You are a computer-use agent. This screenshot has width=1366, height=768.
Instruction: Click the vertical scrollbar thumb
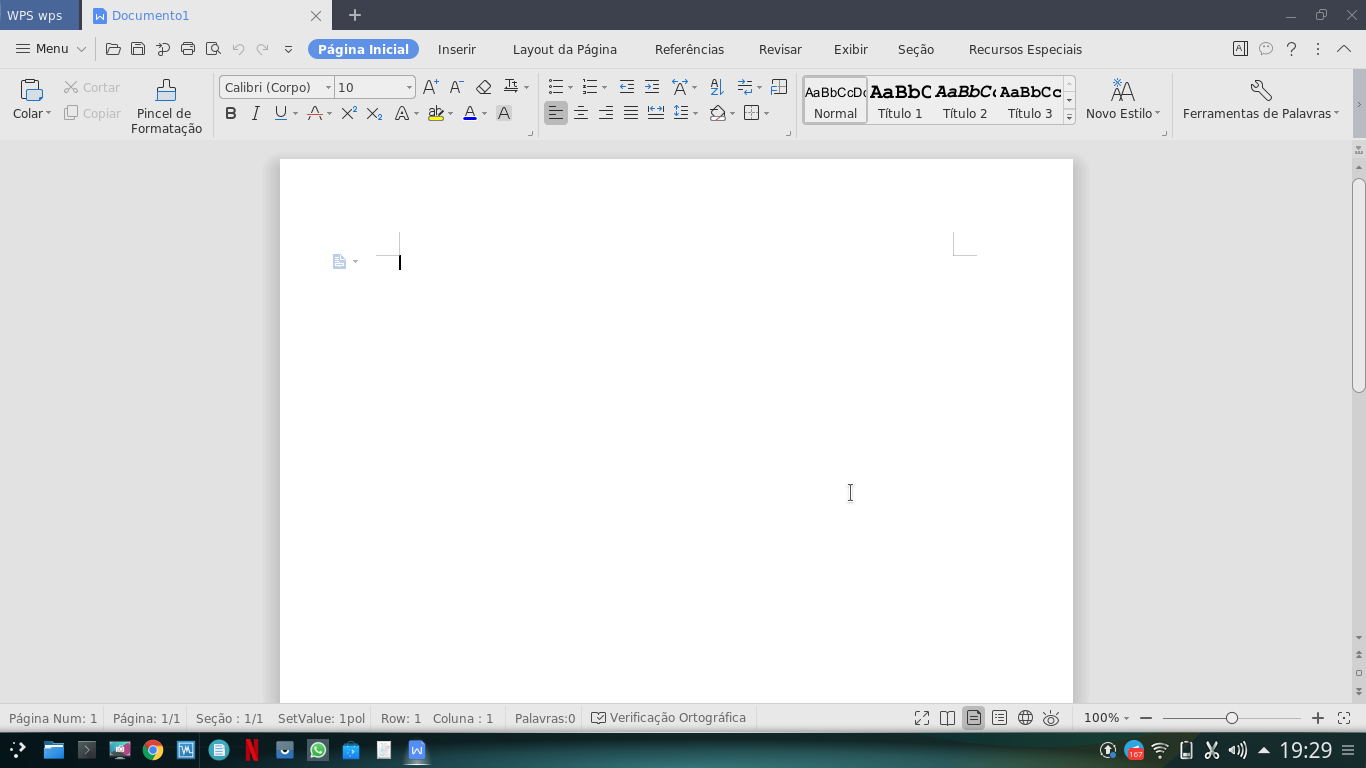click(1359, 285)
